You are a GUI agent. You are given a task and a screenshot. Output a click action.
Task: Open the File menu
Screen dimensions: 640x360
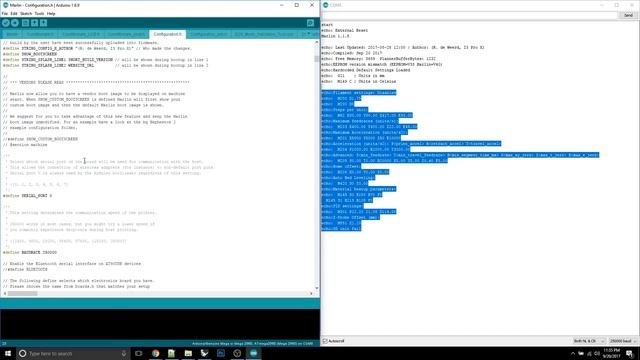coord(4,13)
